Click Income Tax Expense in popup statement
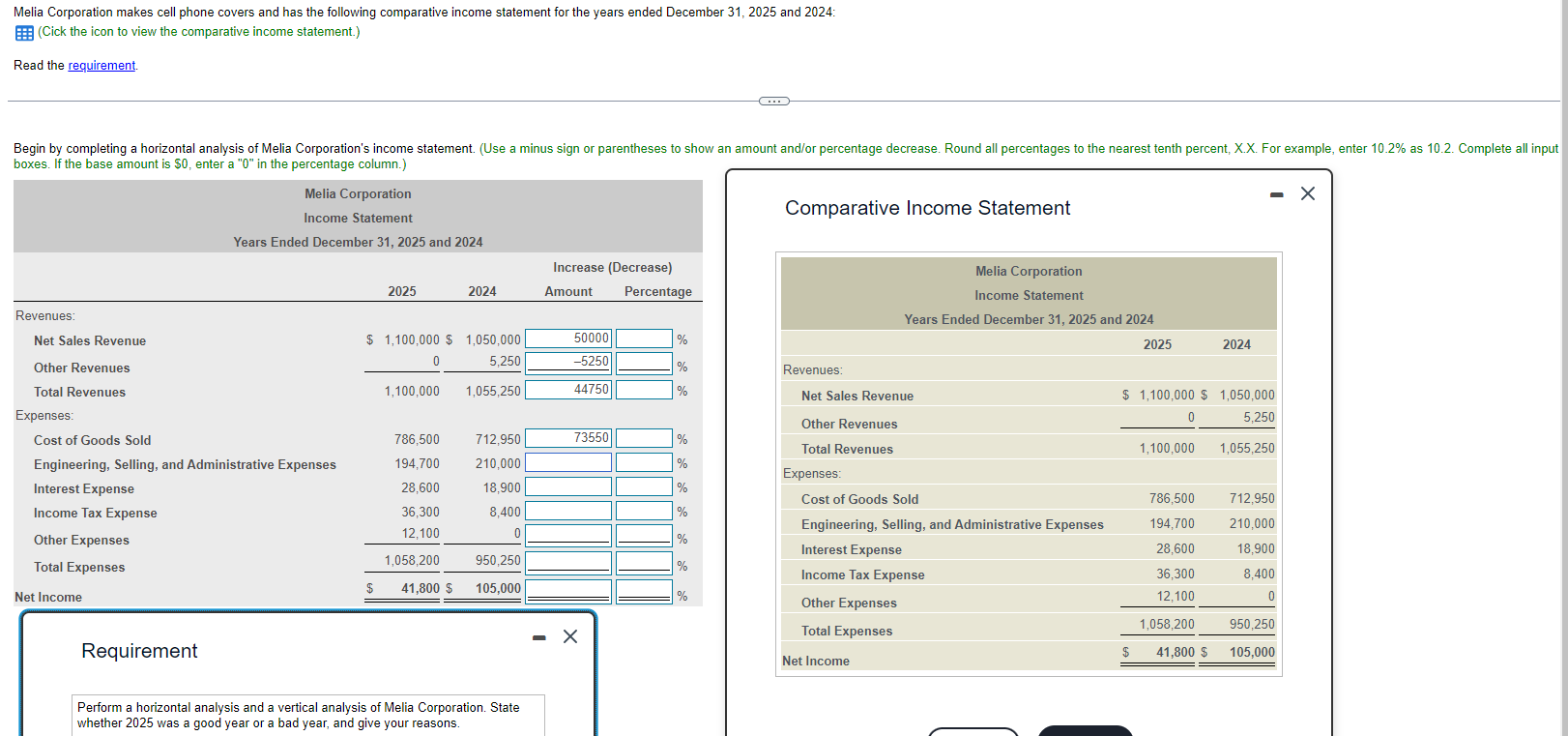1568x736 pixels. tap(862, 574)
